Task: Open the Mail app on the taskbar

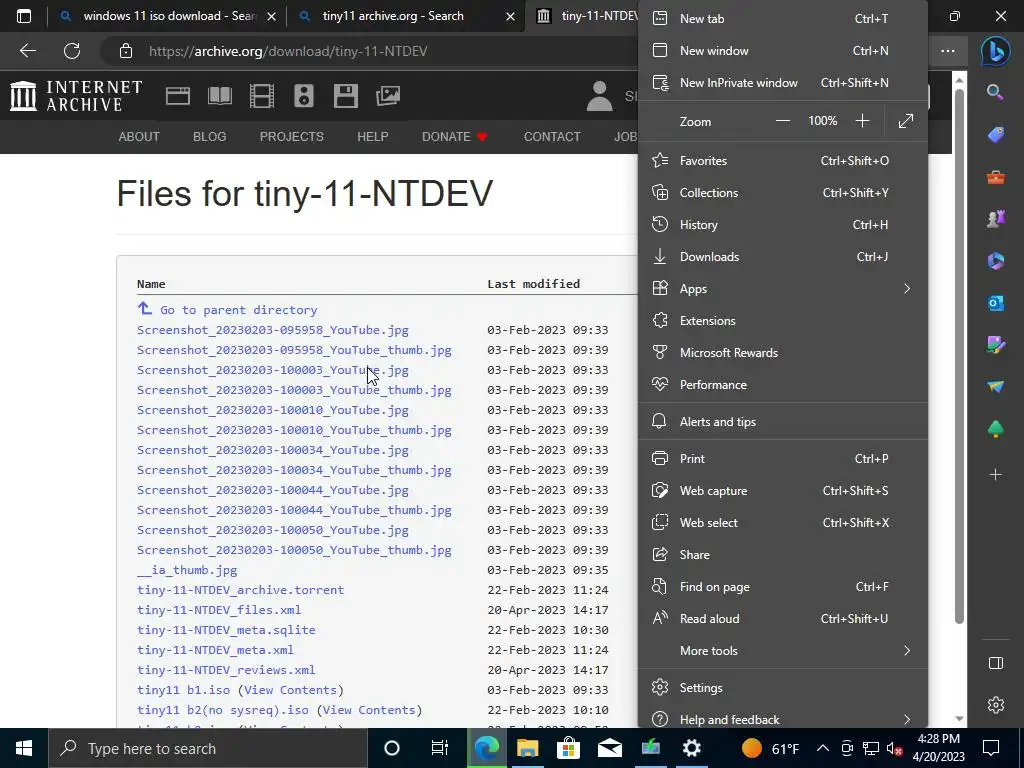Action: point(609,748)
